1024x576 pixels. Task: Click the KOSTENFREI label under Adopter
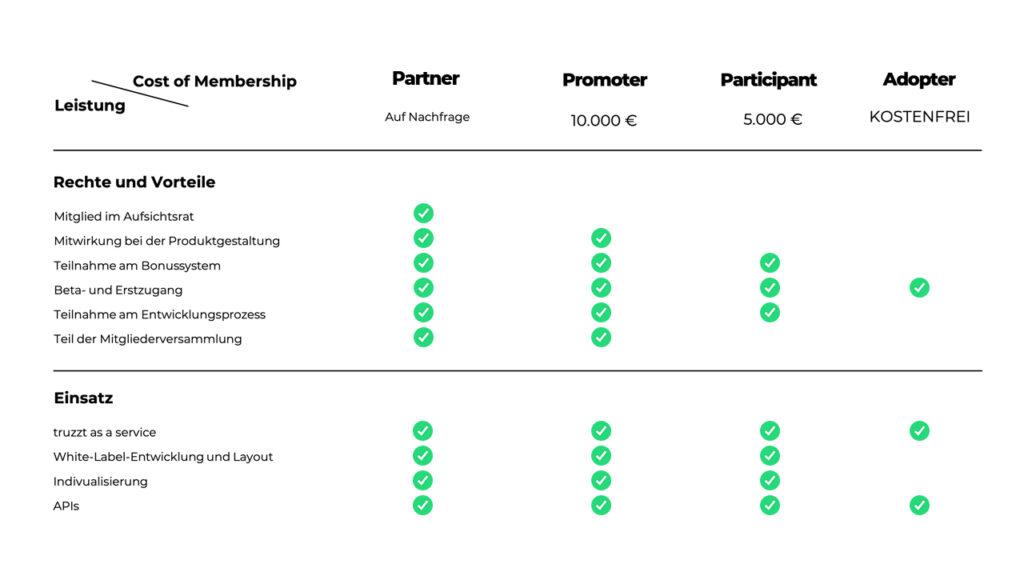[x=920, y=117]
